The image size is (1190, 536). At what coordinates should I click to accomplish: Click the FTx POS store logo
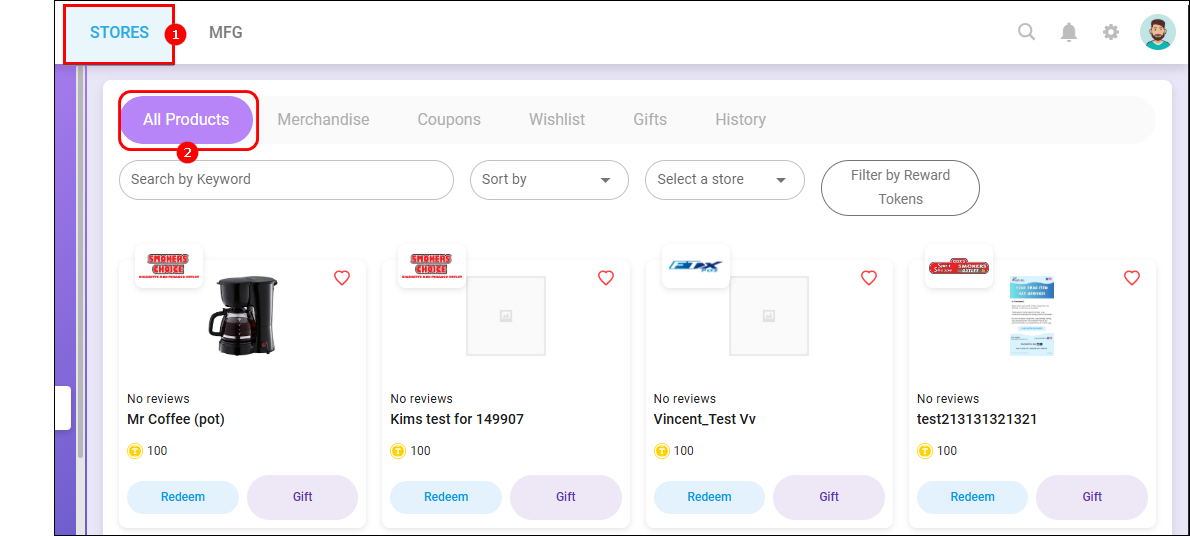[695, 266]
